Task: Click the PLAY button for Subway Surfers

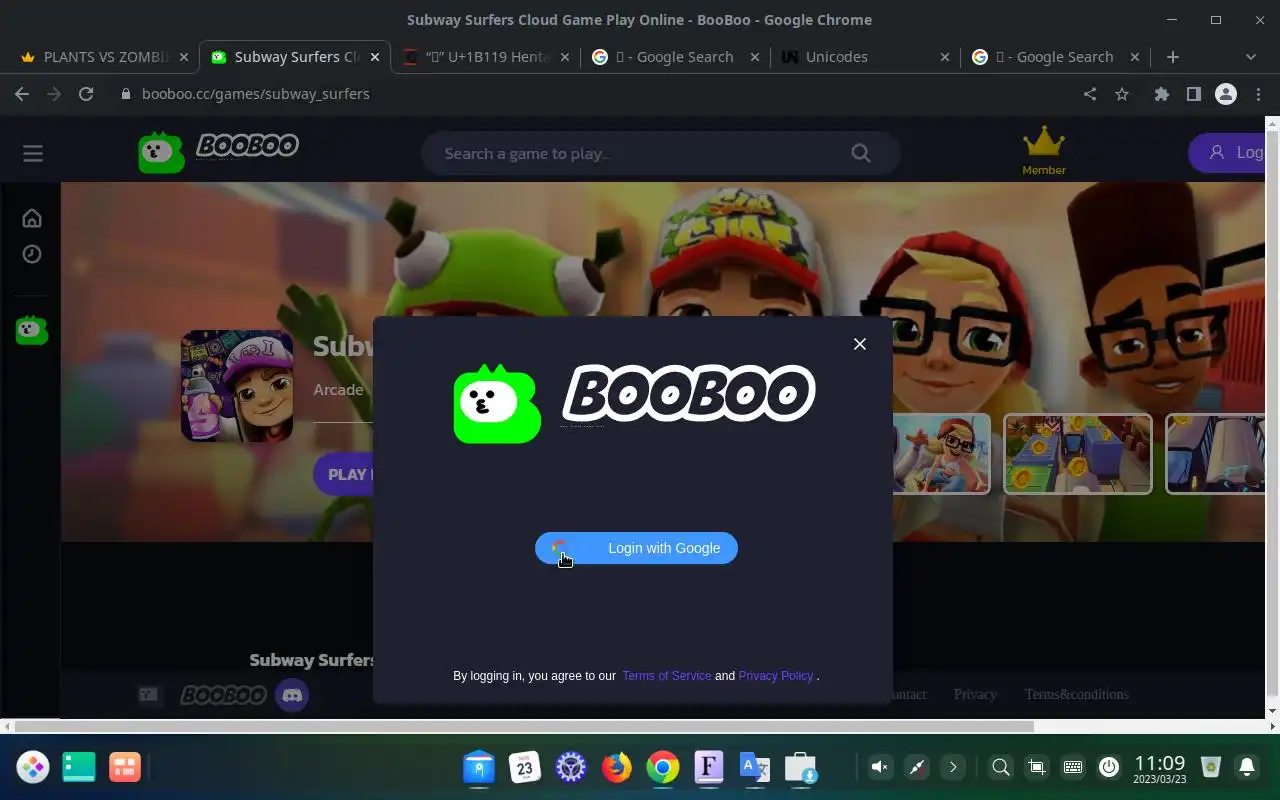Action: [344, 474]
